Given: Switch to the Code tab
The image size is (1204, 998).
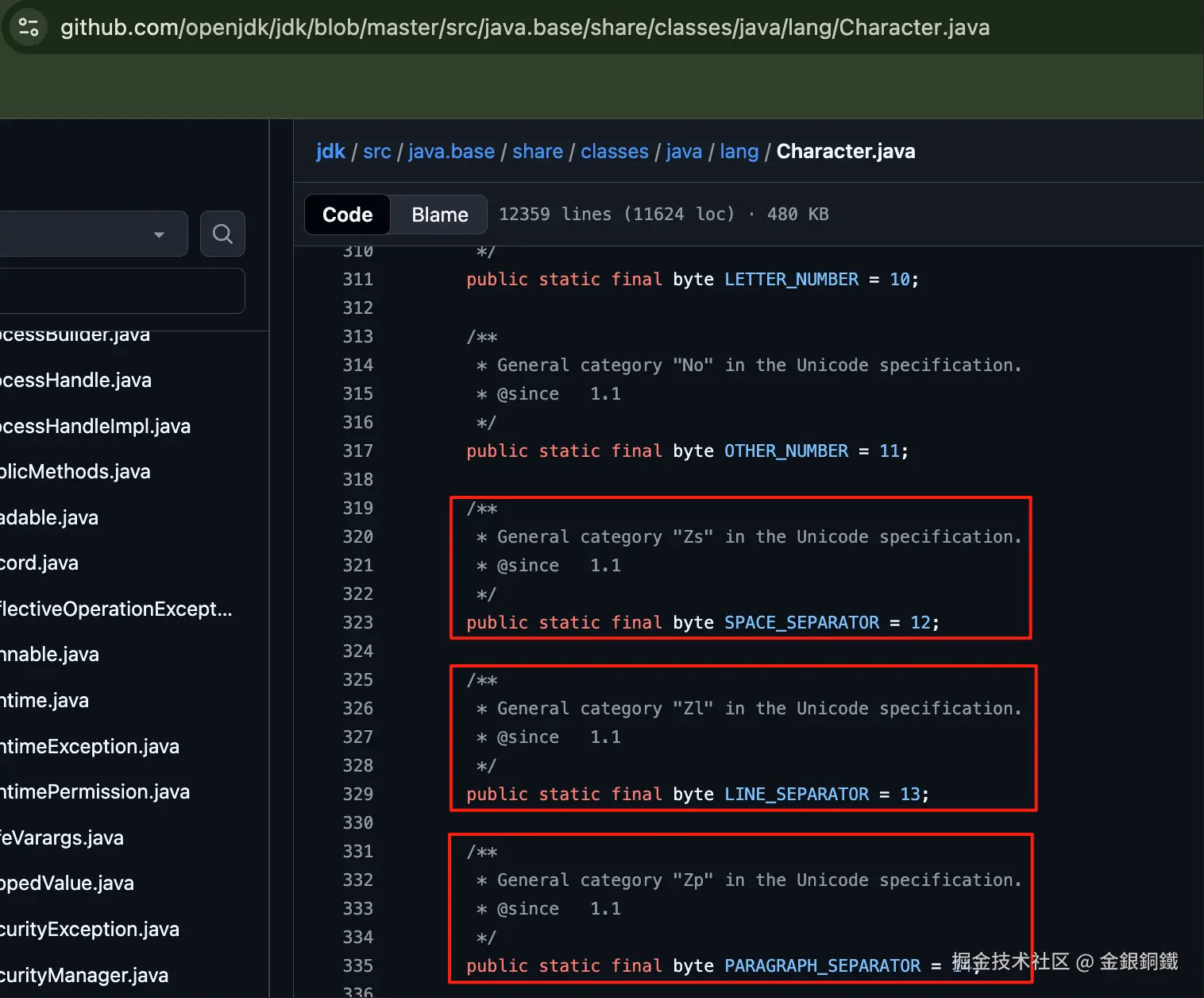Looking at the screenshot, I should click(x=347, y=215).
